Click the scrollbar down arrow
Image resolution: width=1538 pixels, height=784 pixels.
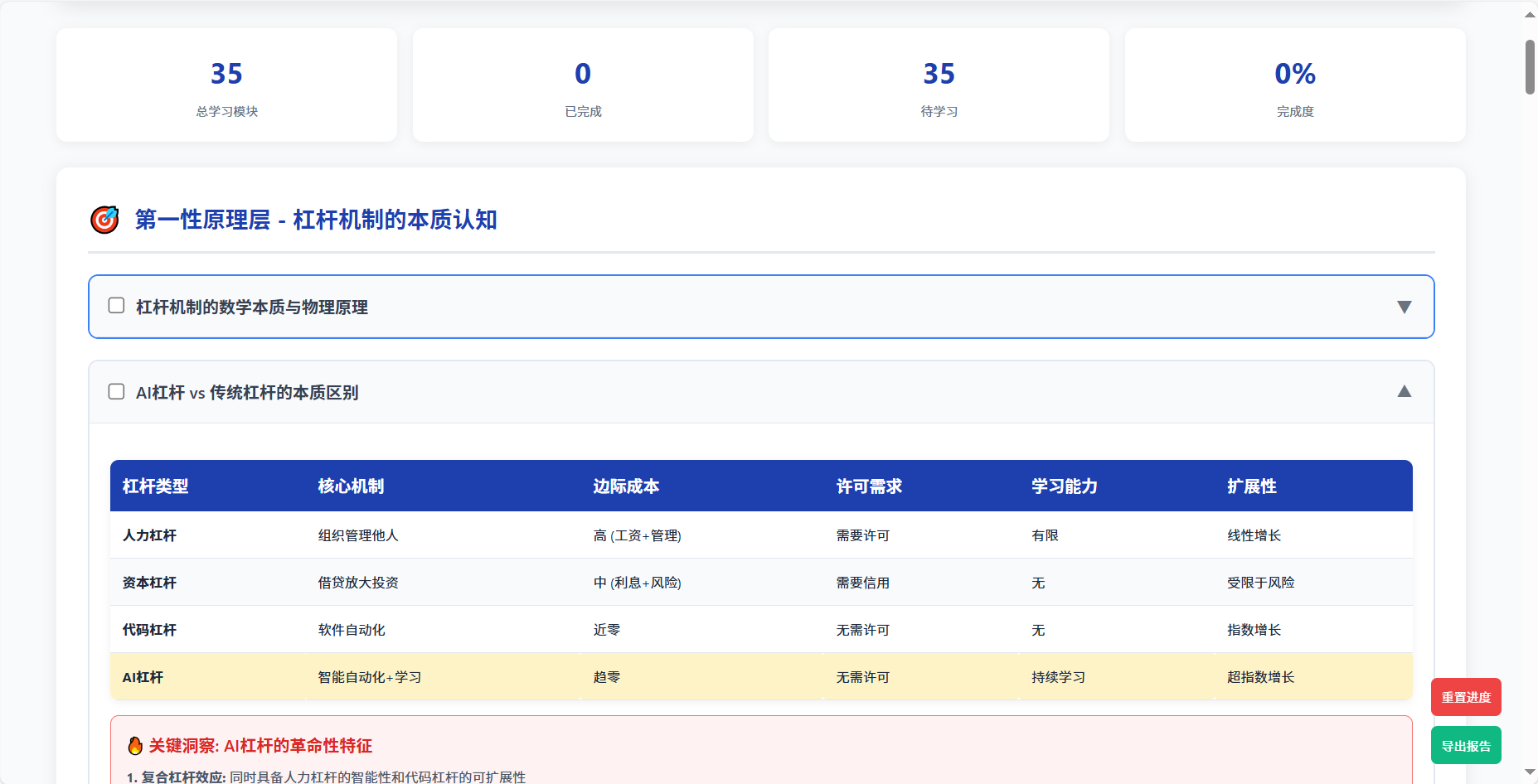pos(1530,772)
